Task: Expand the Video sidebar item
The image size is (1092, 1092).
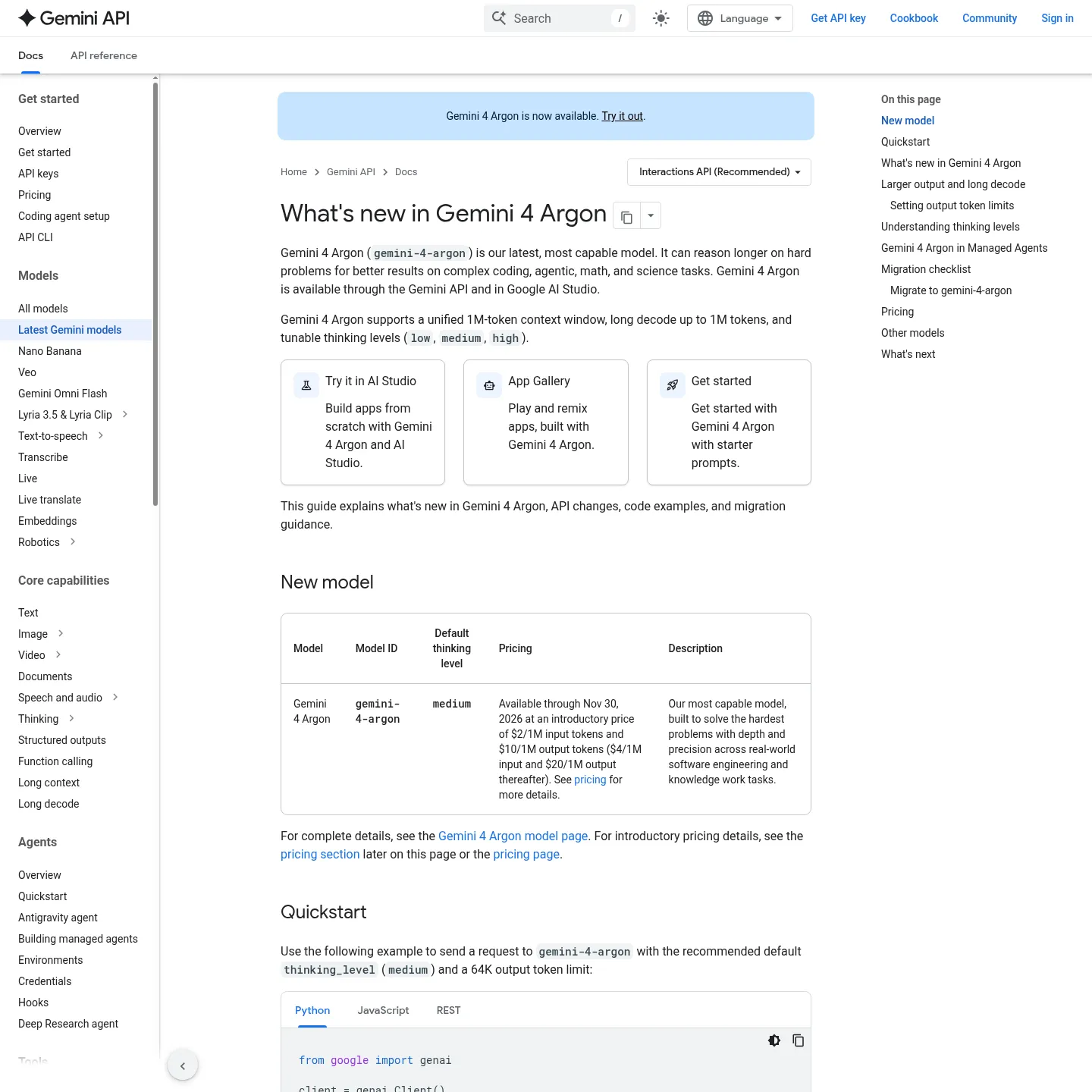Action: (58, 655)
